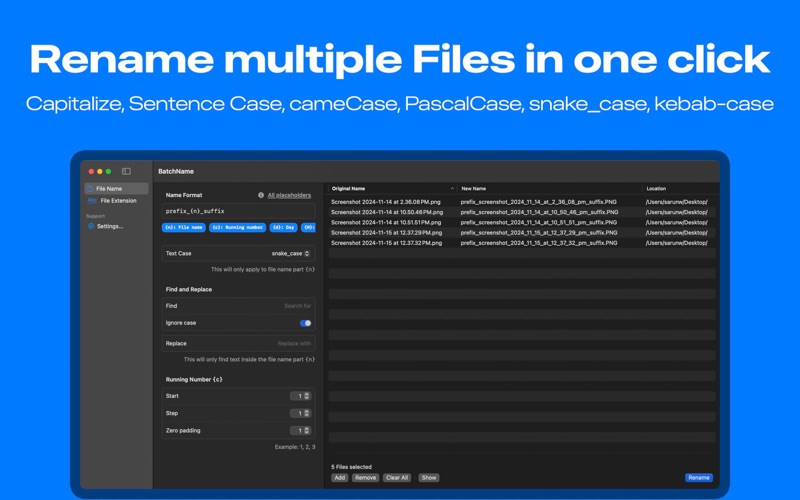Open the All placeholders link
The height and width of the screenshot is (500, 800).
[289, 195]
